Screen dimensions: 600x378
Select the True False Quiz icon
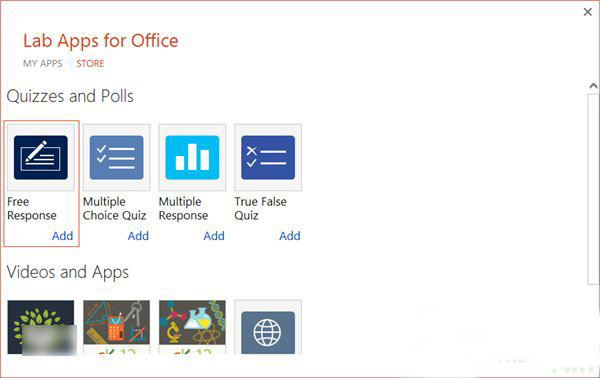coord(268,157)
